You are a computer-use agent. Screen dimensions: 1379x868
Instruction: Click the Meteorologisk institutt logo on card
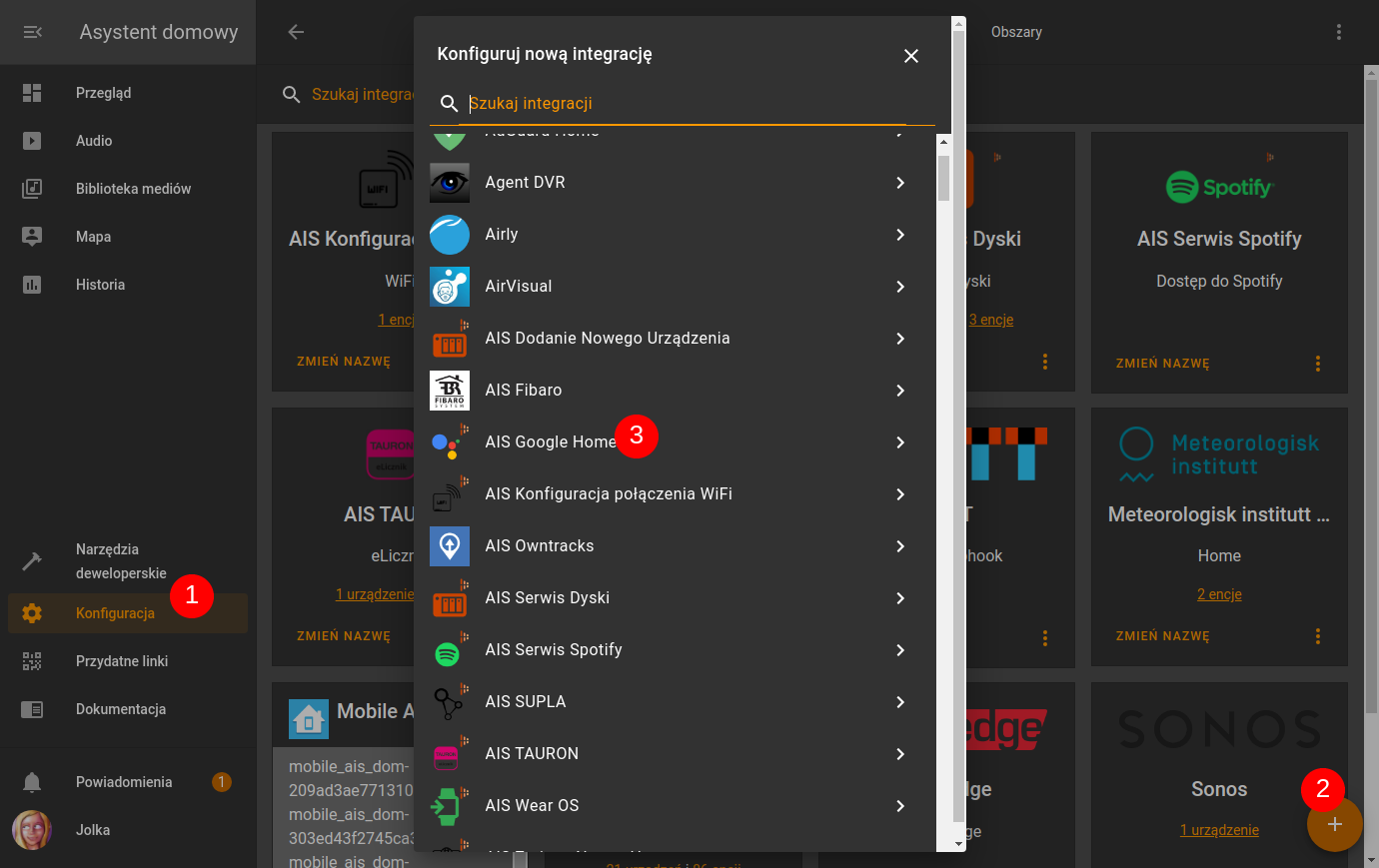point(1219,455)
